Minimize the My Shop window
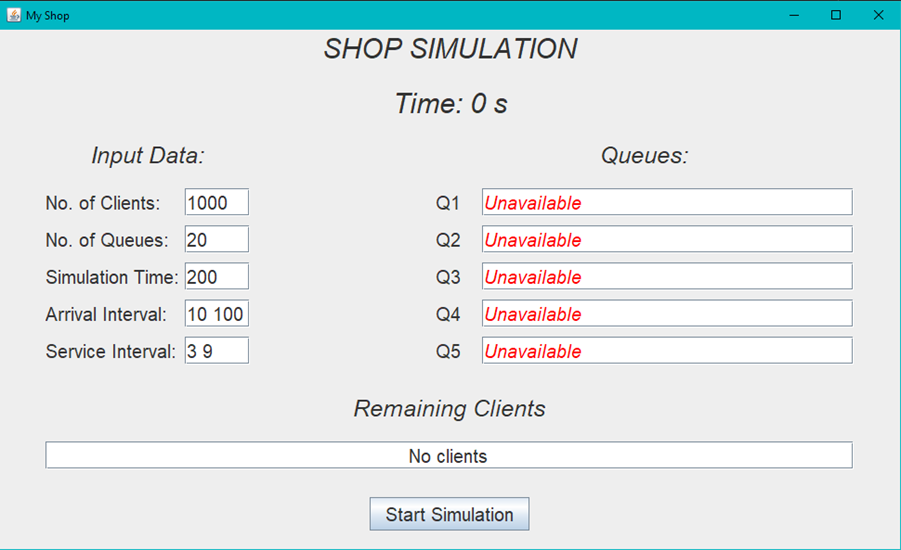The height and width of the screenshot is (550, 901). [x=794, y=15]
